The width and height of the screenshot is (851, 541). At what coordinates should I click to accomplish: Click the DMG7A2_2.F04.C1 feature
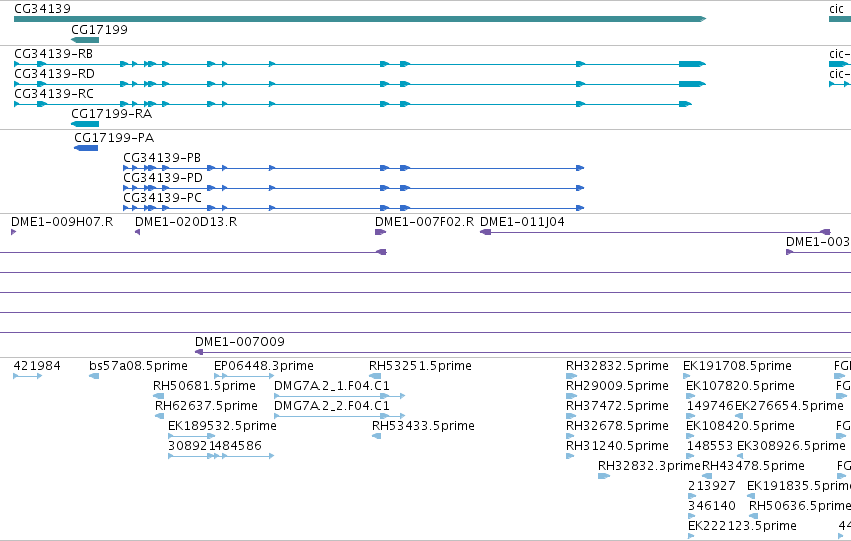(x=340, y=416)
